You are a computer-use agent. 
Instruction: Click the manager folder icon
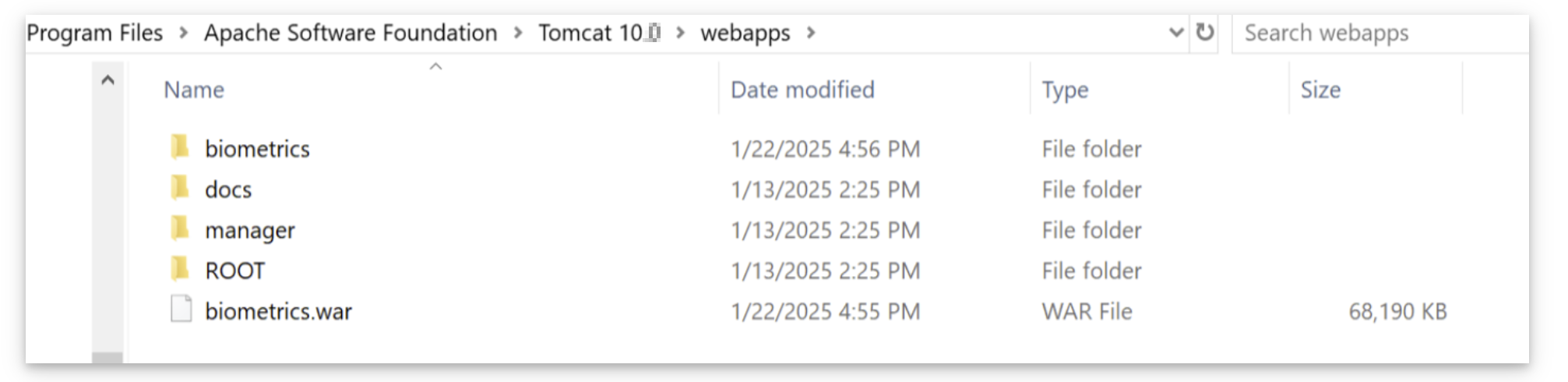[180, 228]
